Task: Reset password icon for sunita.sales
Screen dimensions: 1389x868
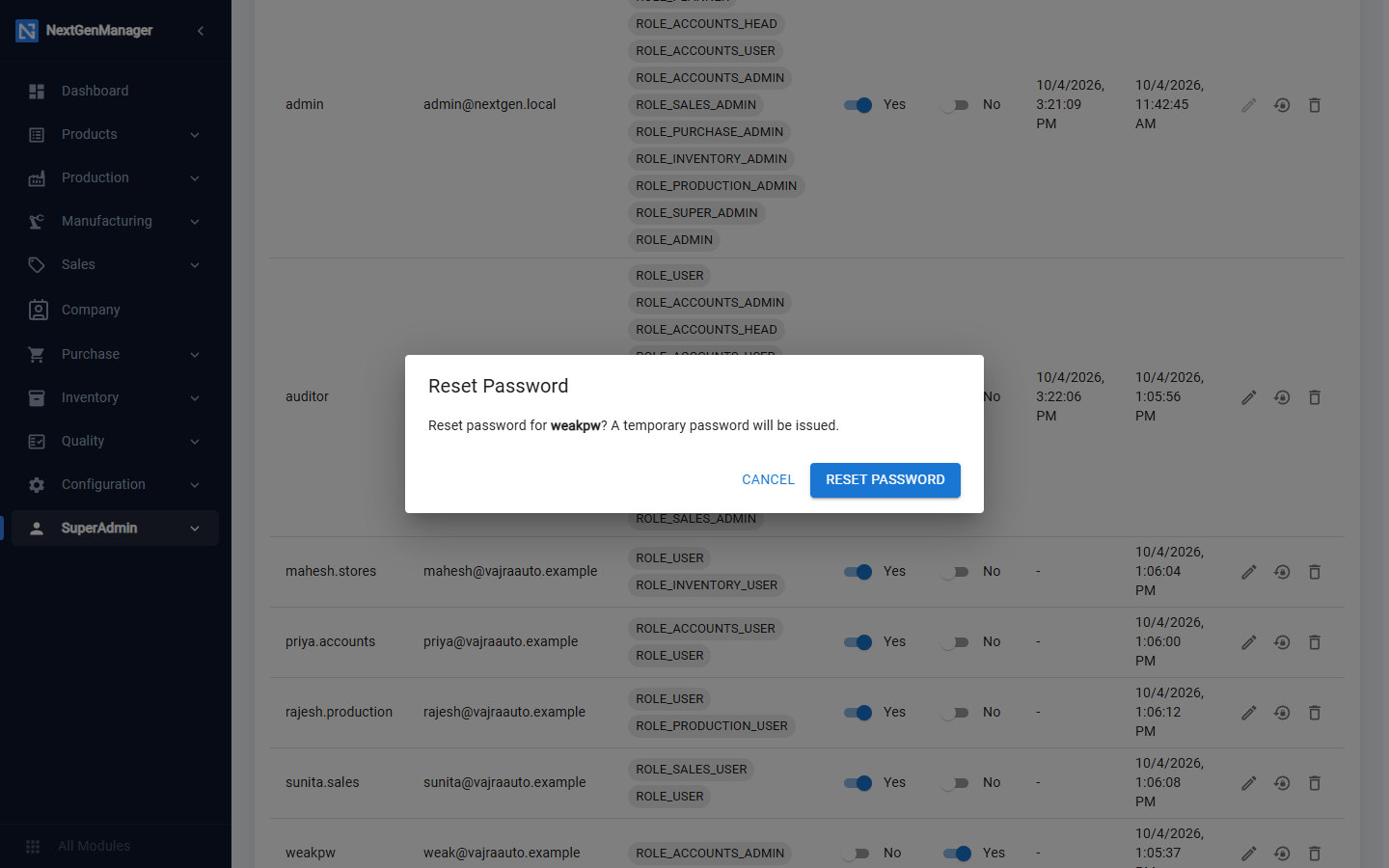Action: click(1282, 783)
